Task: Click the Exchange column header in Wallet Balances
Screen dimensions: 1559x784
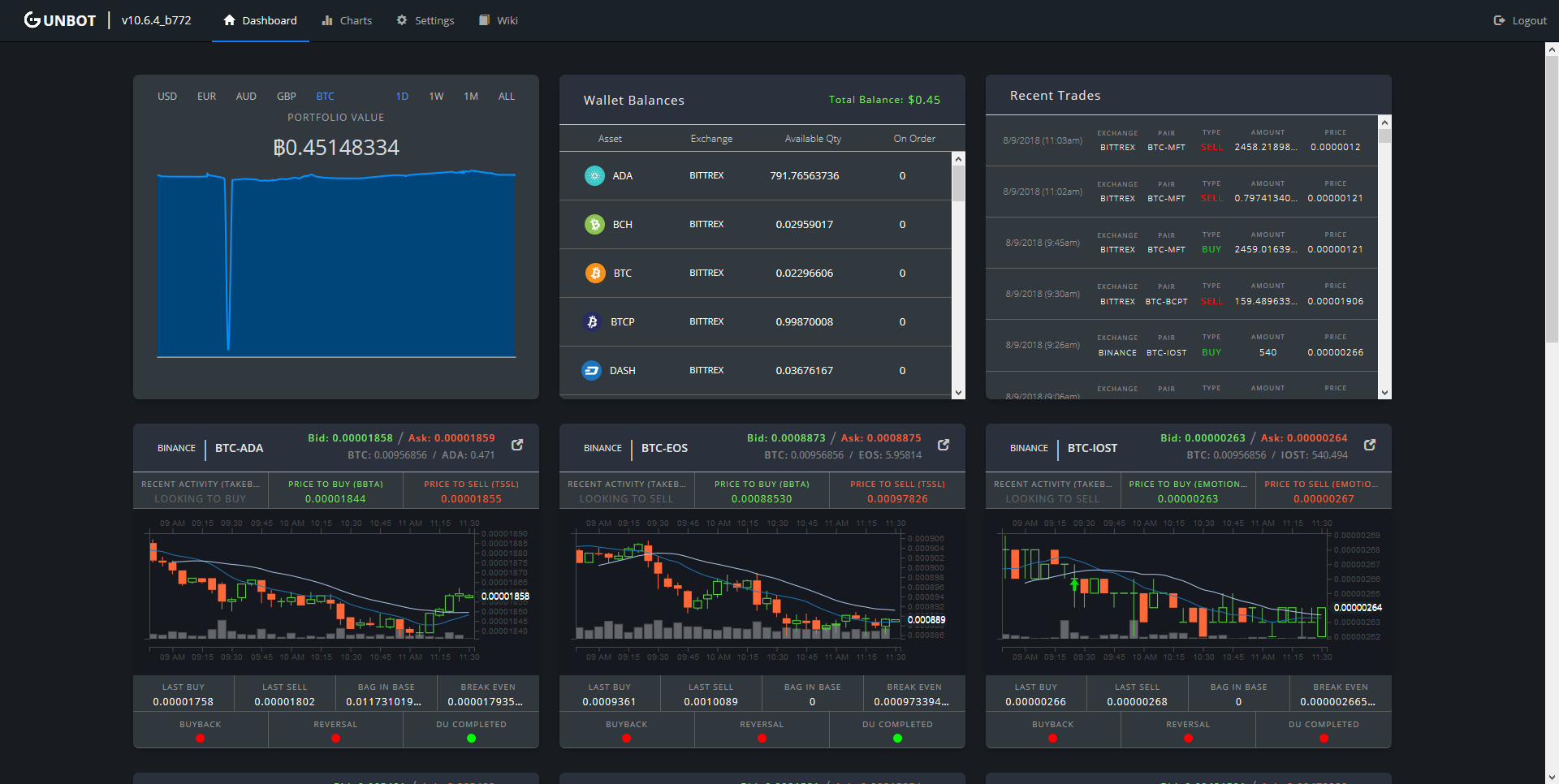Action: point(711,139)
